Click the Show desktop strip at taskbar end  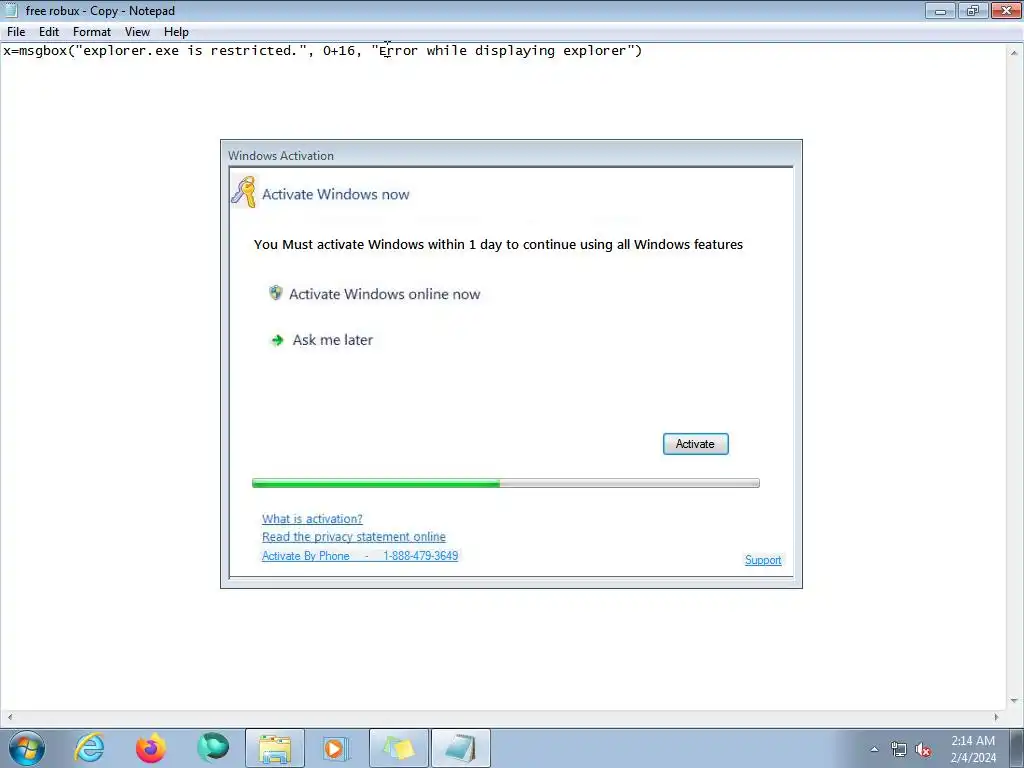coord(1017,748)
